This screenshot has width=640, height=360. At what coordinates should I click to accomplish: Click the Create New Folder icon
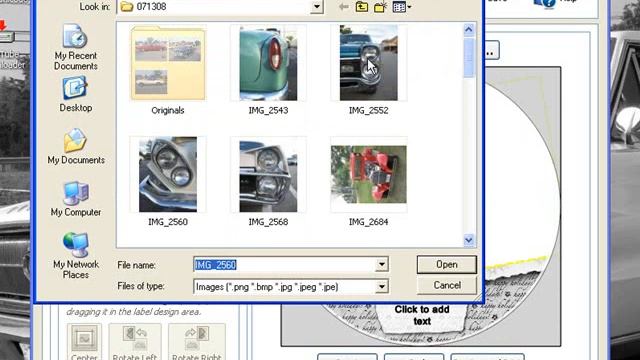(380, 7)
